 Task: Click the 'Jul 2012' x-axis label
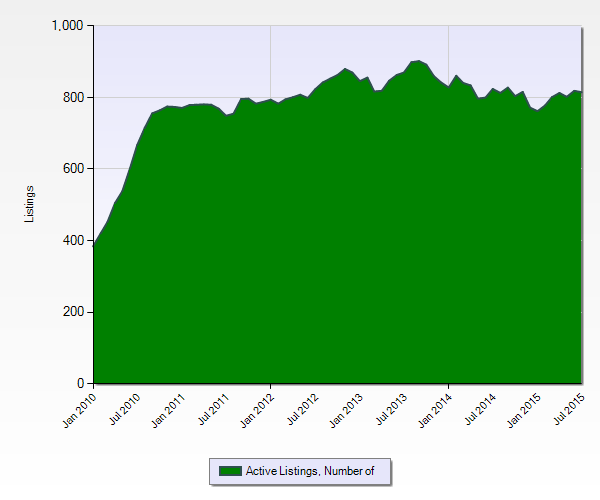pyautogui.click(x=303, y=409)
